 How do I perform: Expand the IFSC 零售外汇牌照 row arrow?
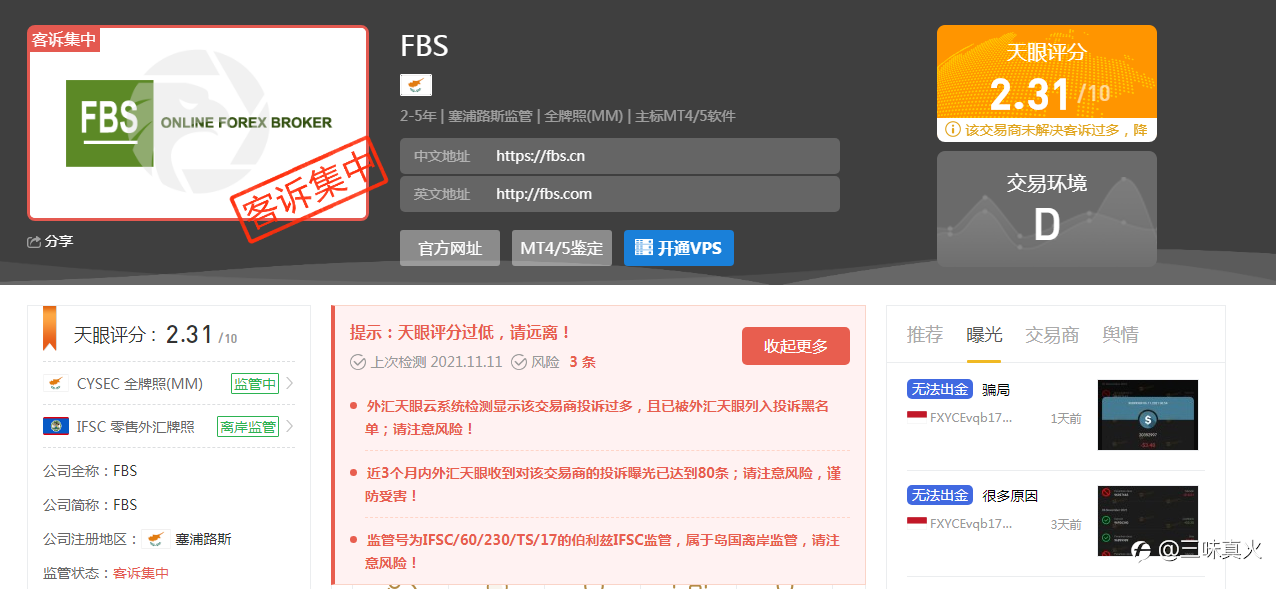click(x=290, y=426)
